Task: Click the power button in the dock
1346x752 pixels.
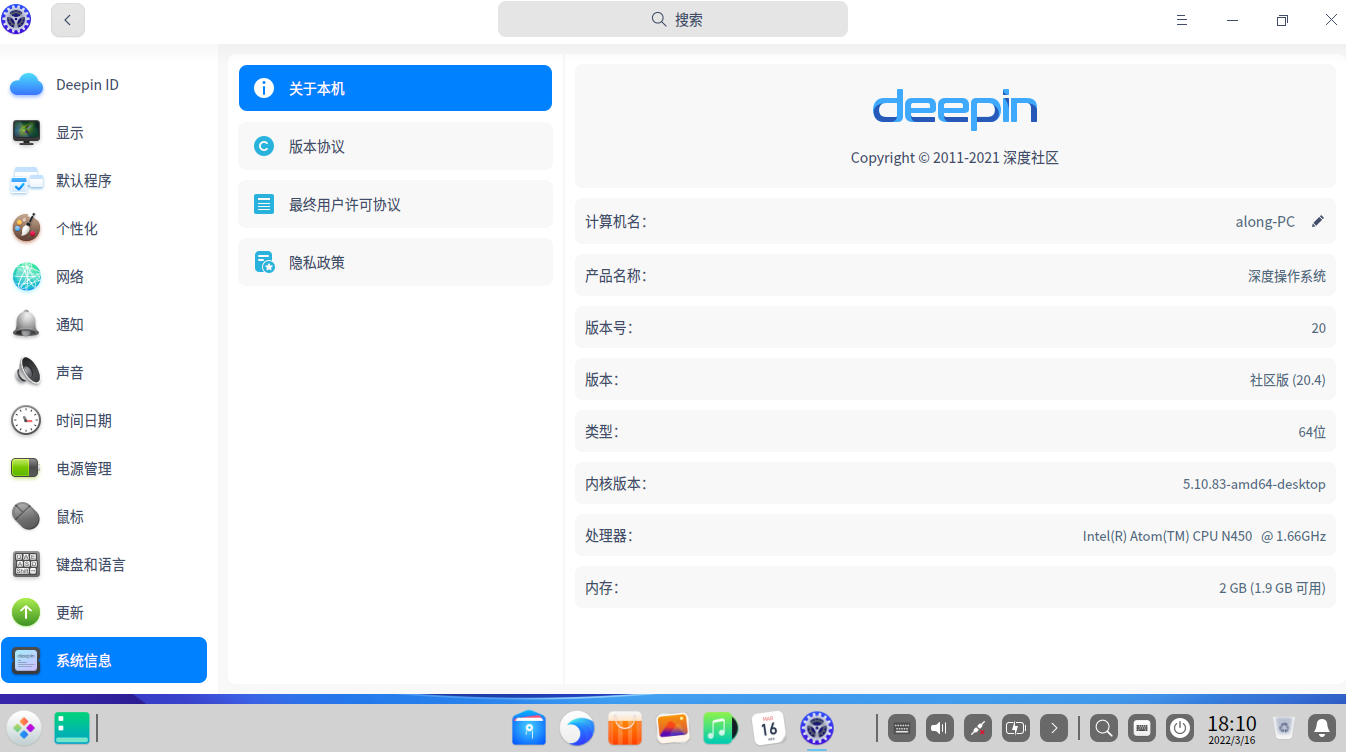Action: point(1181,728)
